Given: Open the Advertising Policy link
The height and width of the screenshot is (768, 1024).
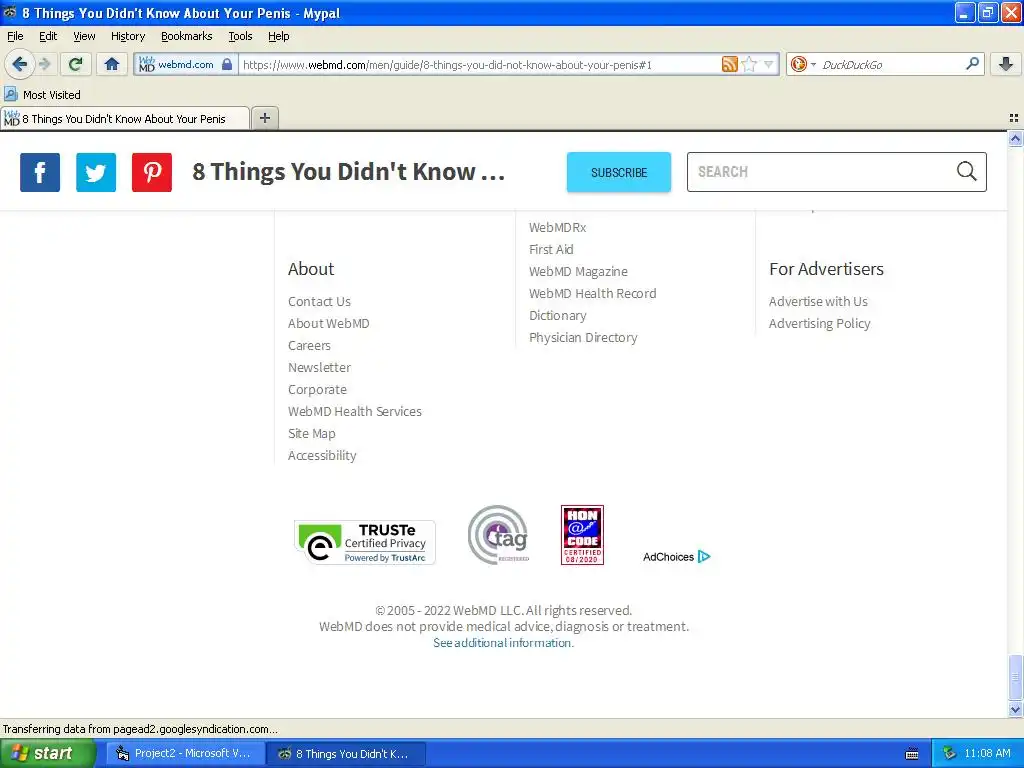Looking at the screenshot, I should (820, 323).
